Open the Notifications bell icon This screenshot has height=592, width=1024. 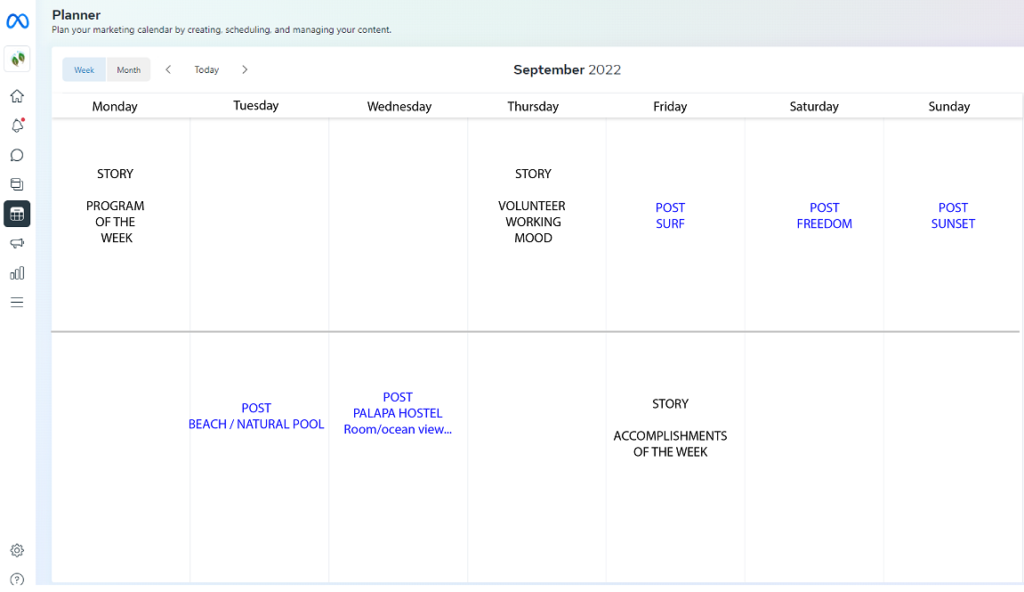[x=17, y=125]
